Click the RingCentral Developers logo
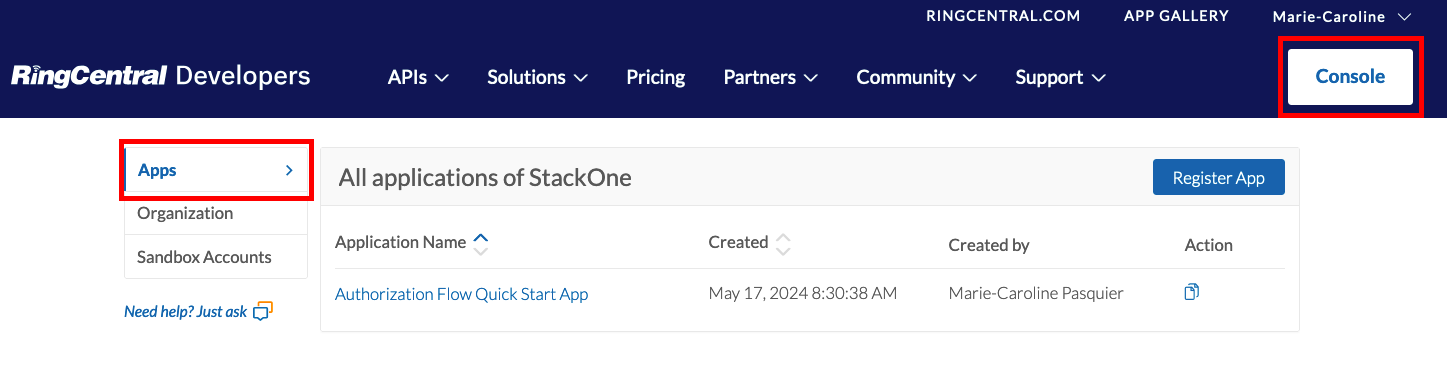Image resolution: width=1447 pixels, height=386 pixels. click(x=160, y=76)
